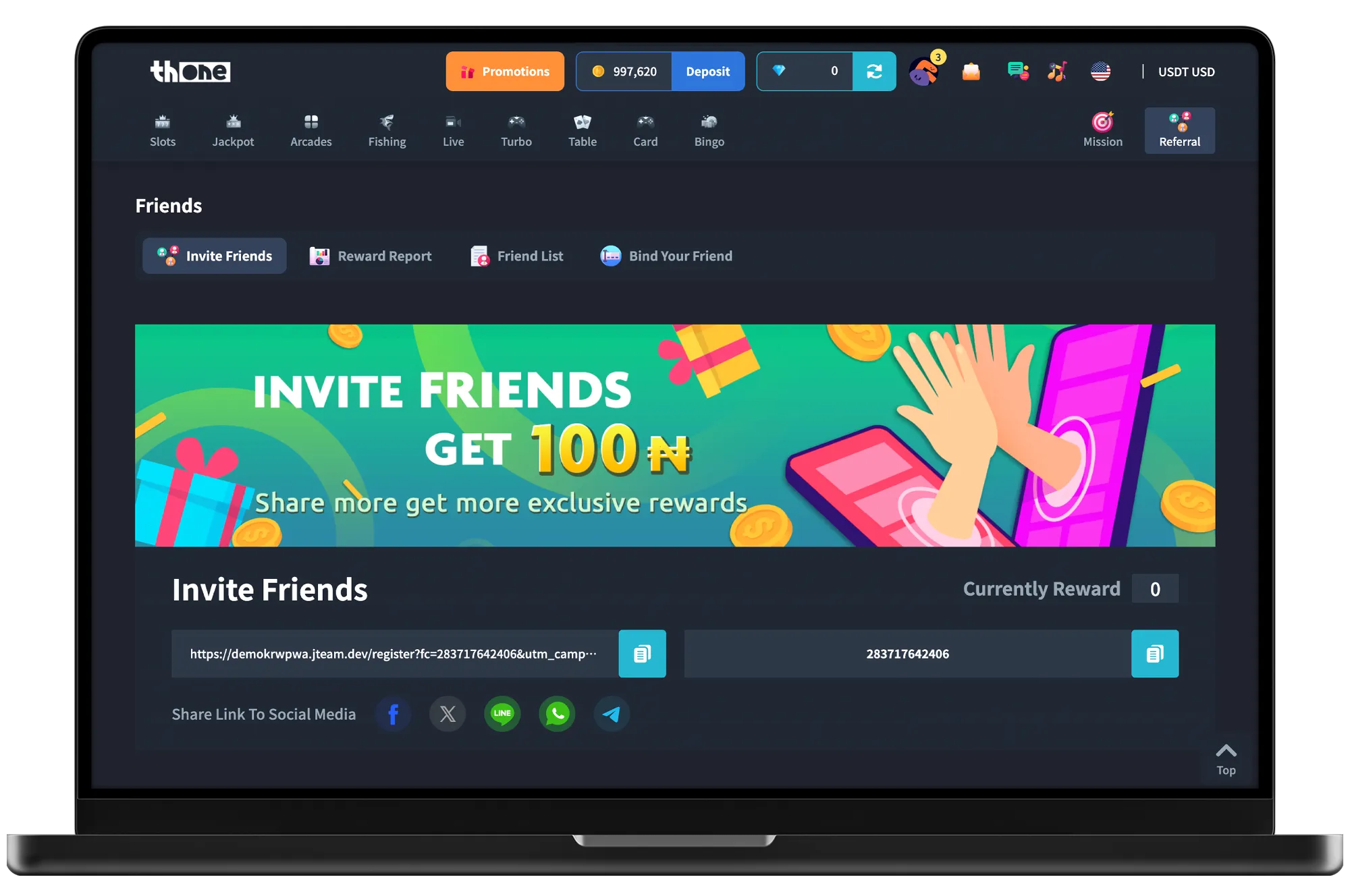Switch to Friend List tab

(x=516, y=256)
